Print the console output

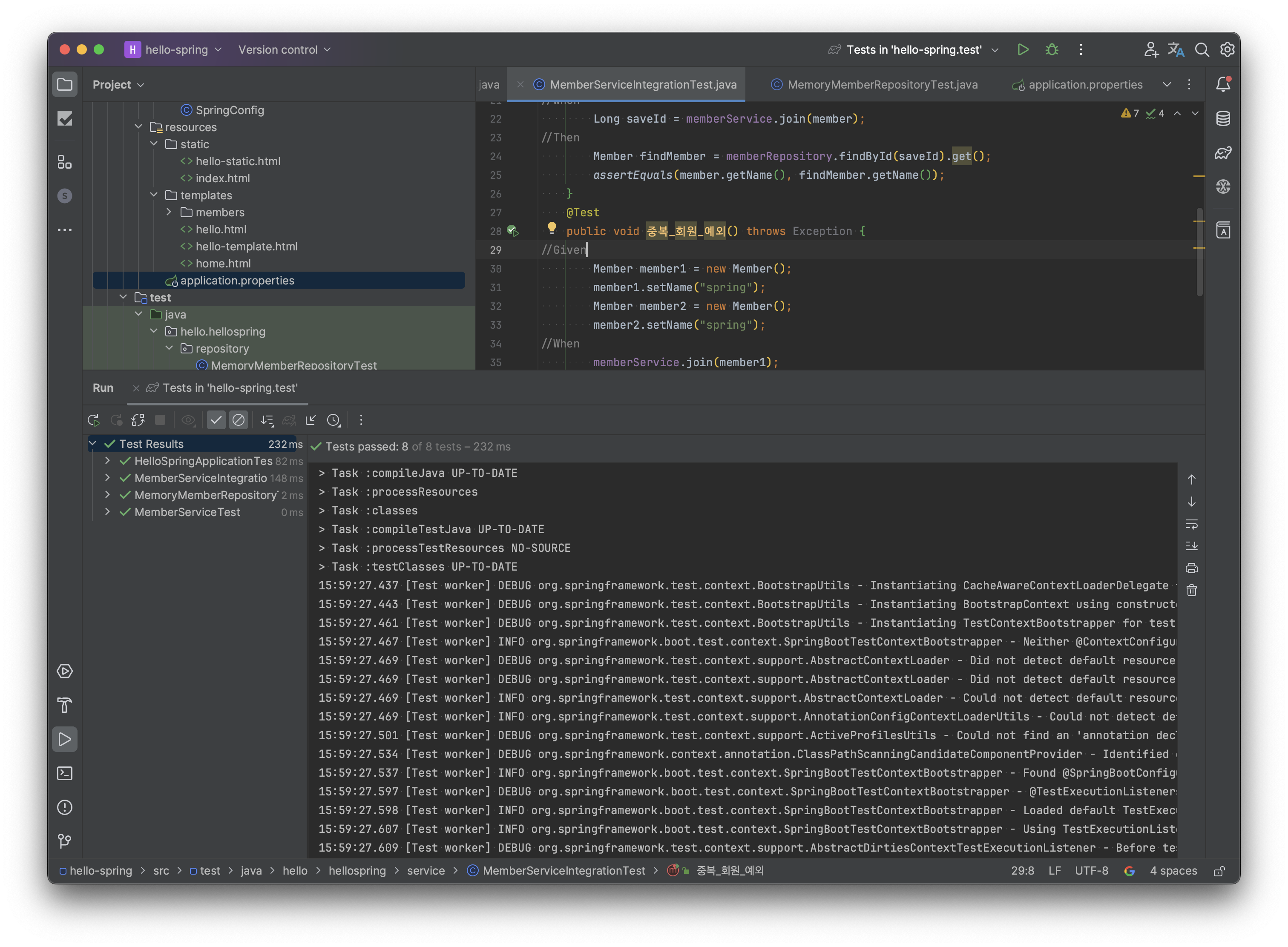(x=1191, y=568)
